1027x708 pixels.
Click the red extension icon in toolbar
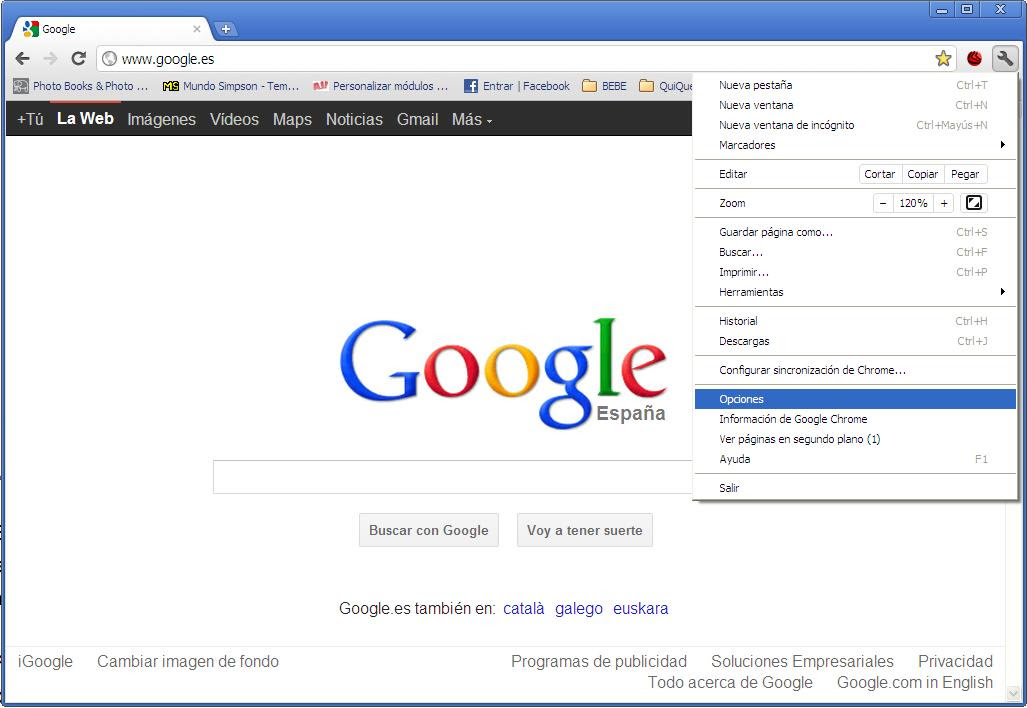(x=974, y=58)
